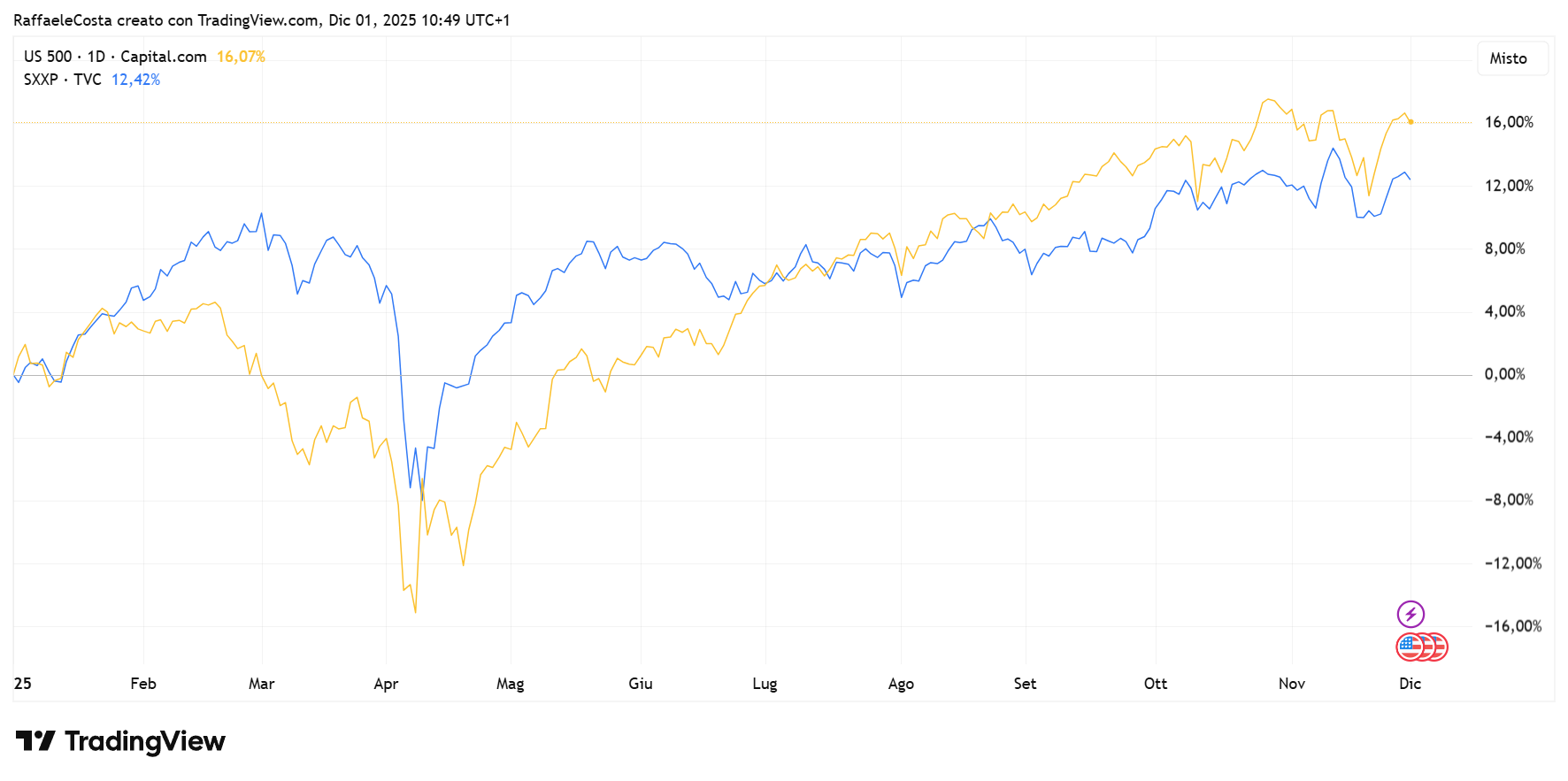
Task: Click the Dic label on time axis
Action: pyautogui.click(x=1410, y=684)
